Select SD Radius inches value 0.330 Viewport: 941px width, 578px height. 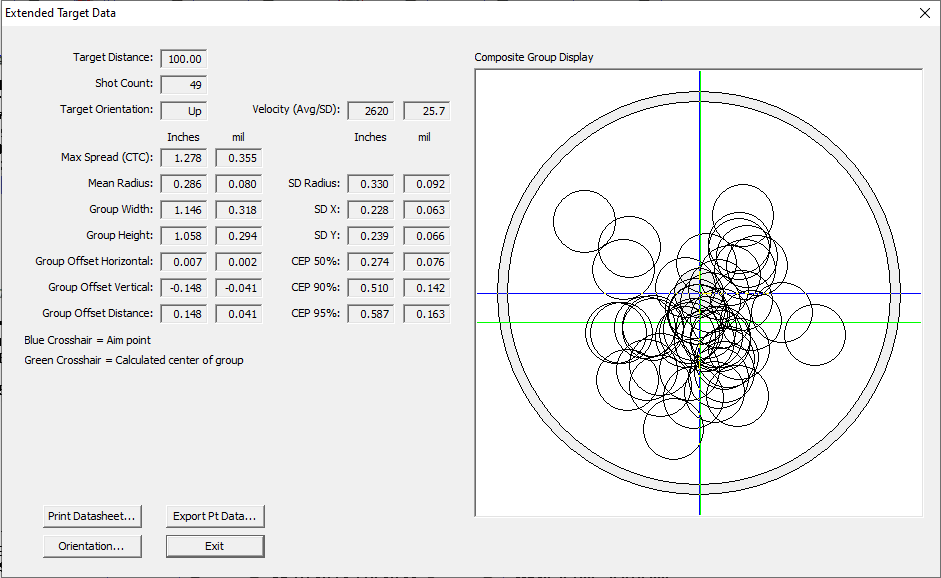click(x=370, y=184)
